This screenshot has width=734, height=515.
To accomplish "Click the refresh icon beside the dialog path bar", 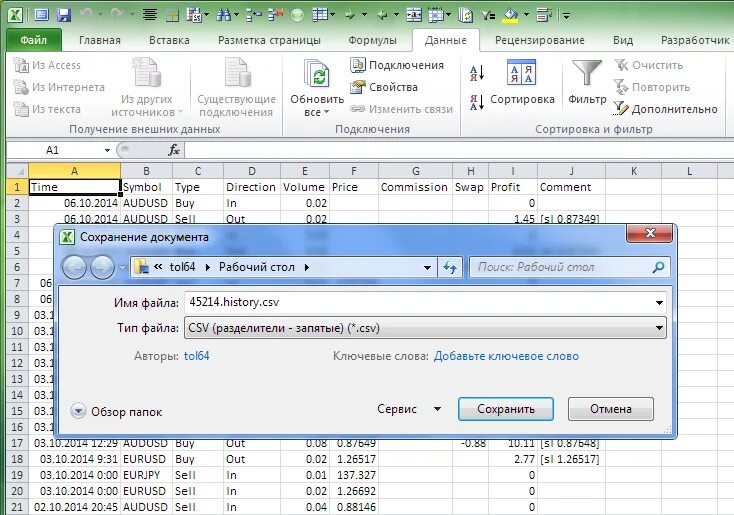I will pyautogui.click(x=450, y=267).
